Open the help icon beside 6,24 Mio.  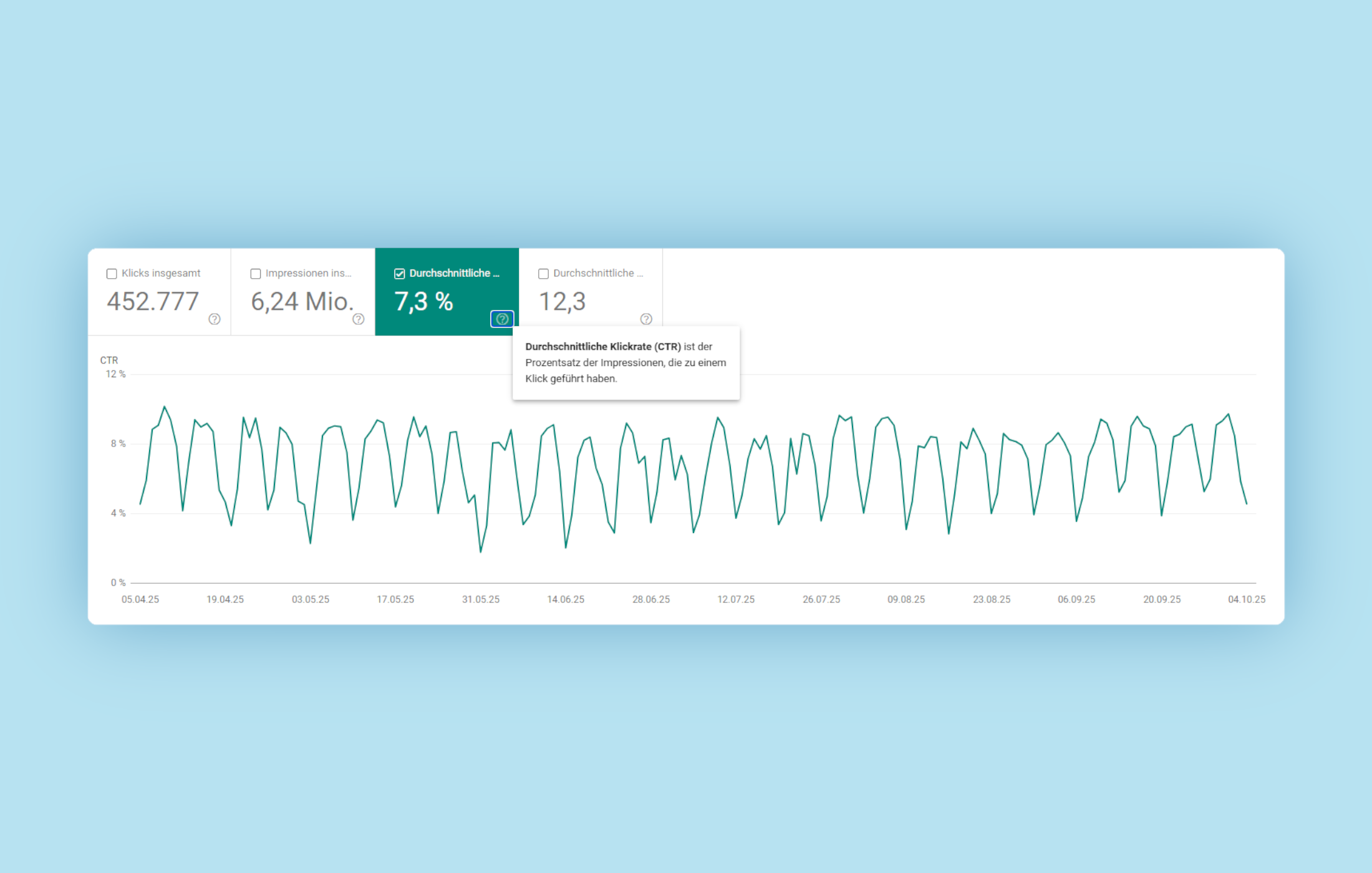point(359,319)
